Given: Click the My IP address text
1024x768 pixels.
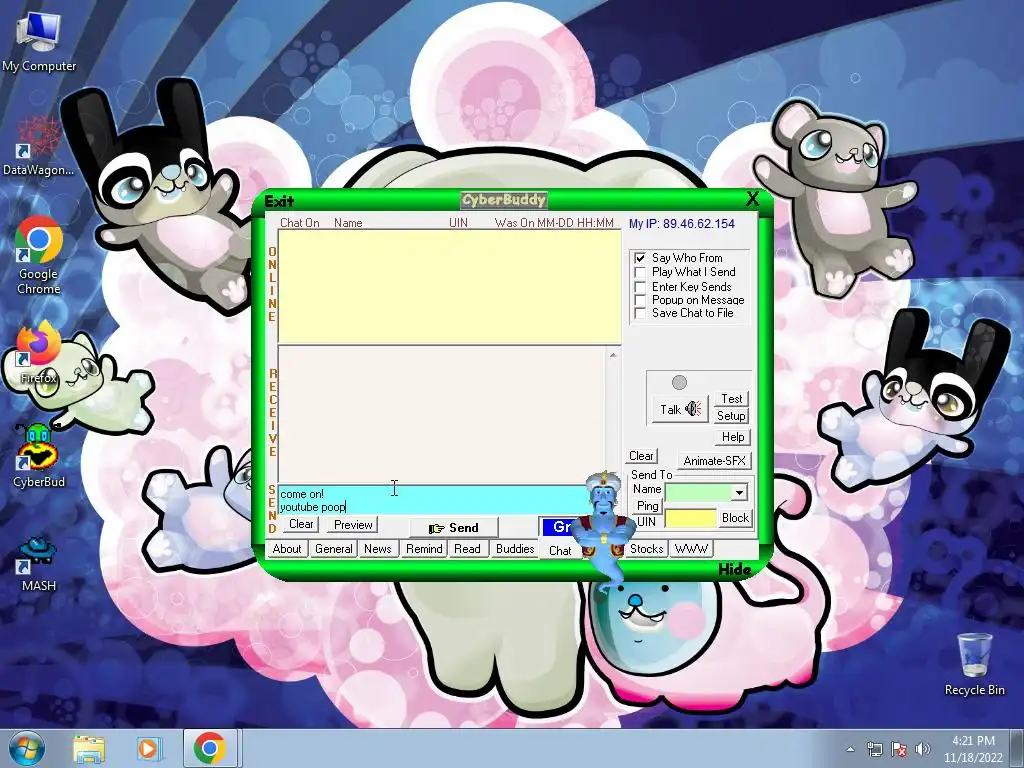Looking at the screenshot, I should (682, 223).
